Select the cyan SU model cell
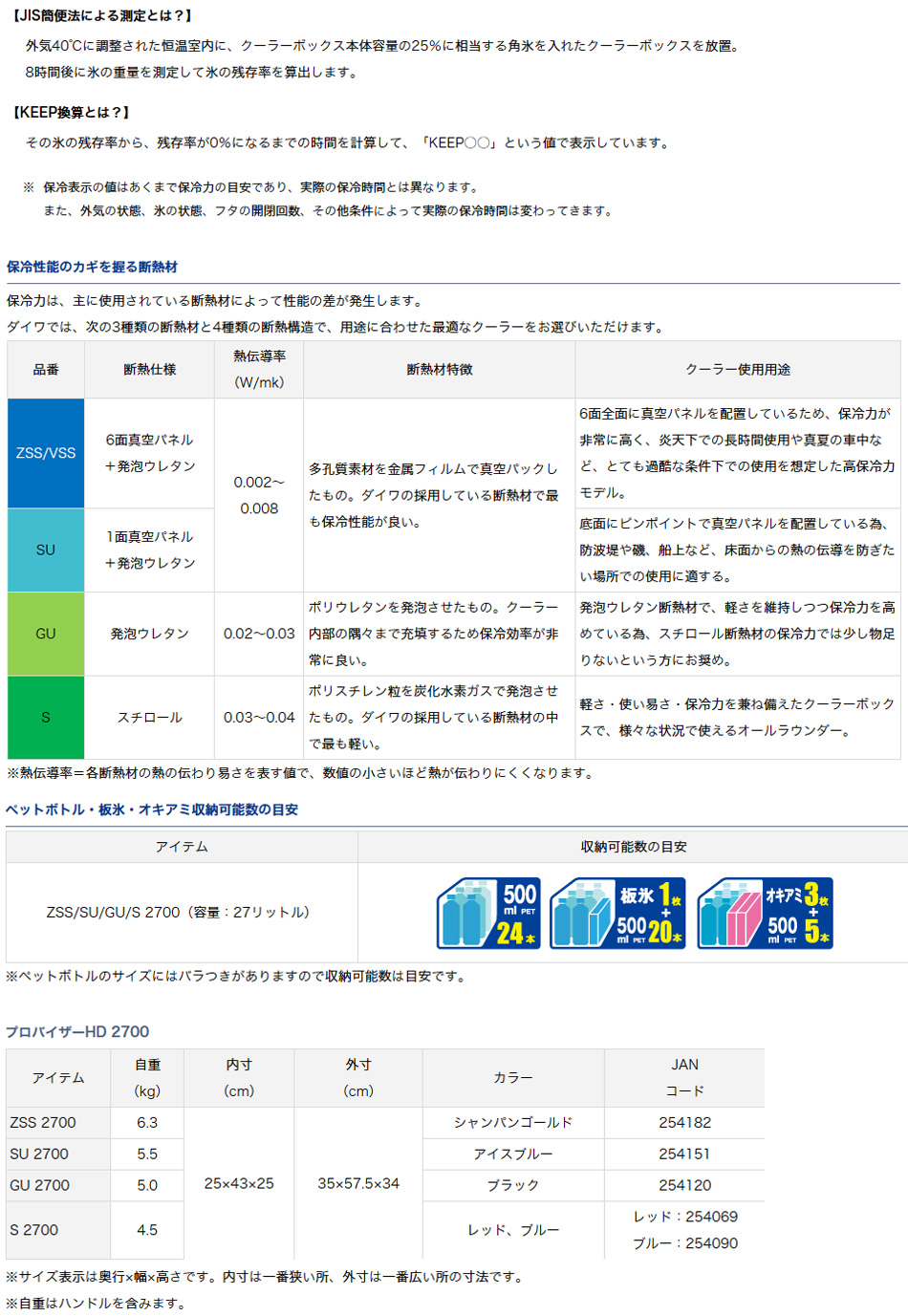Screen dimensions: 908x1316 (x=46, y=550)
